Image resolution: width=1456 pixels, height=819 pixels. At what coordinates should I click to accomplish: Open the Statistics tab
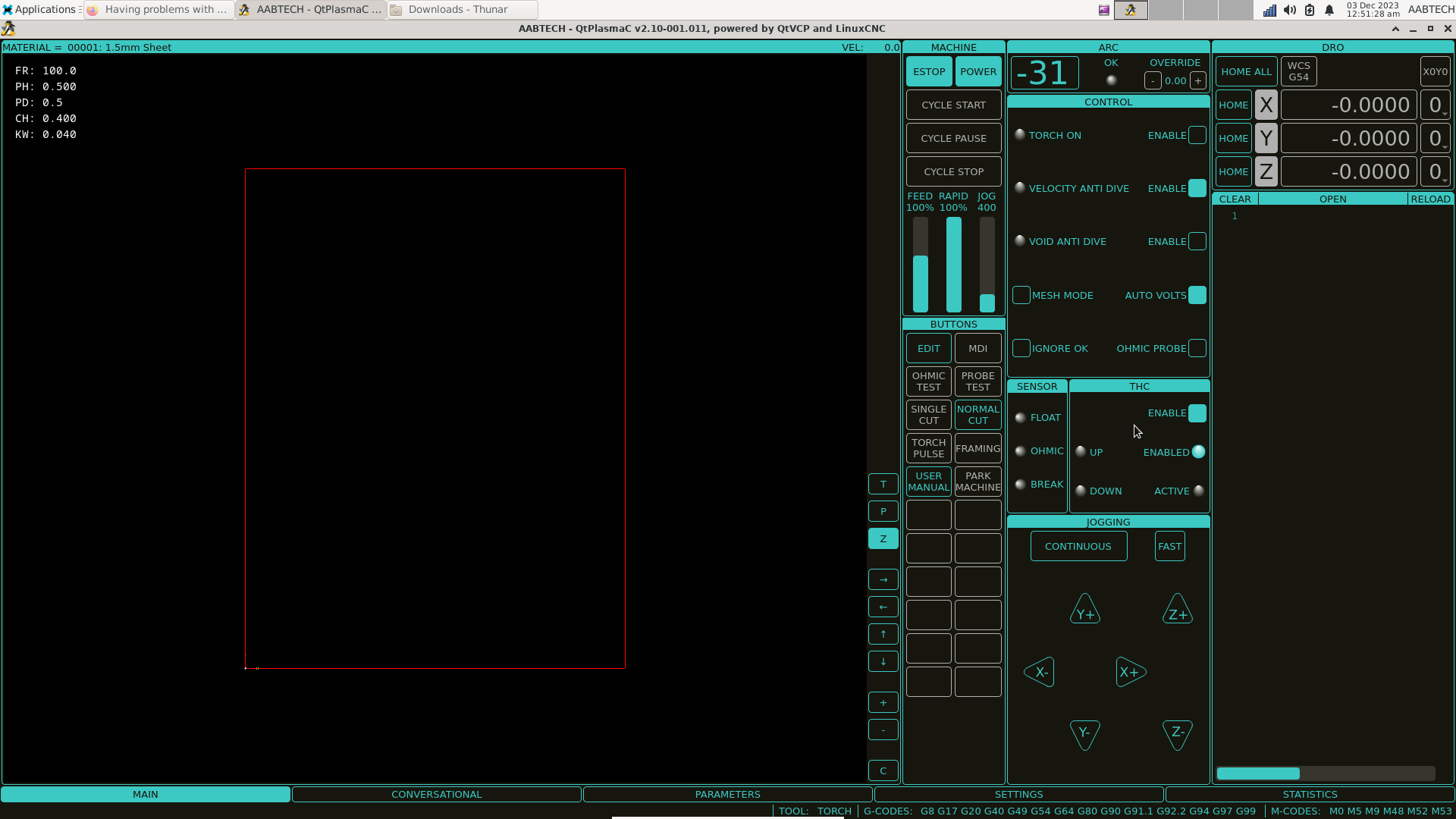point(1310,794)
